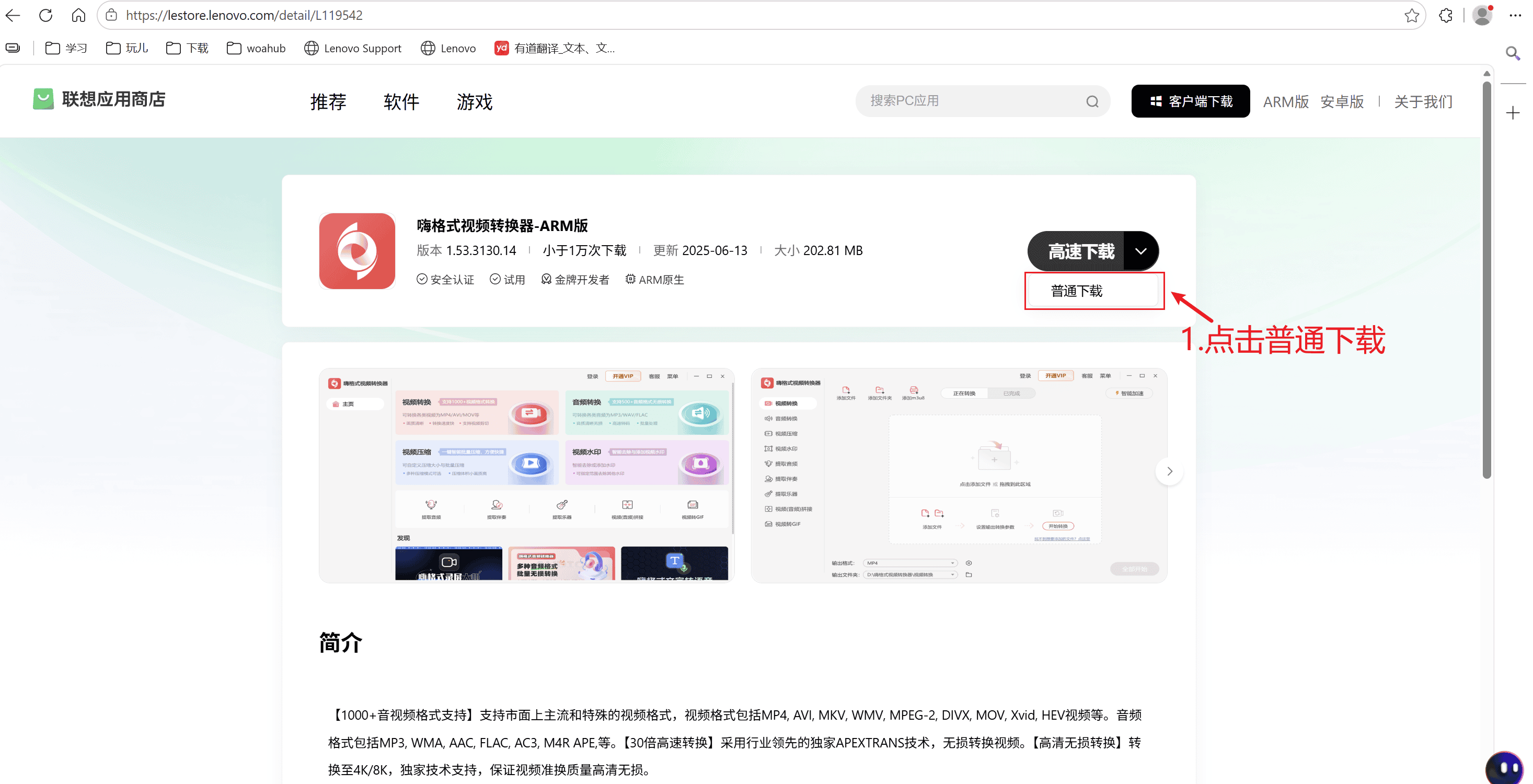Choose 普通下载 from the dropdown
Viewport: 1533px width, 784px height.
click(x=1093, y=291)
